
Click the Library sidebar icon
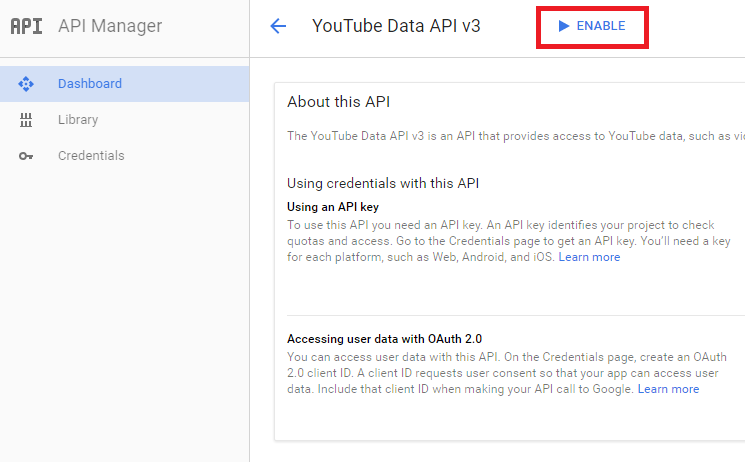pos(27,120)
